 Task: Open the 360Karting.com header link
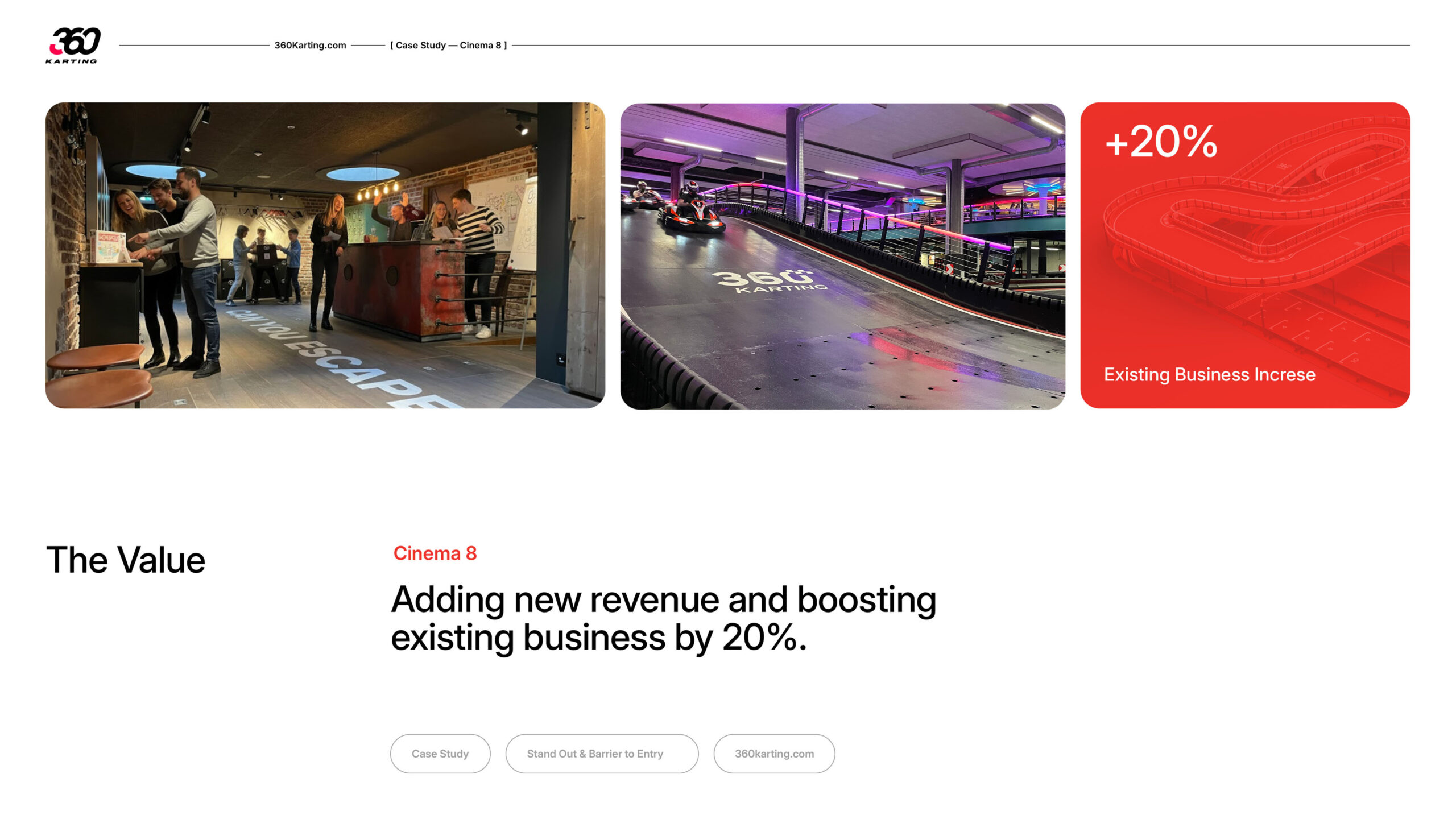coord(310,45)
